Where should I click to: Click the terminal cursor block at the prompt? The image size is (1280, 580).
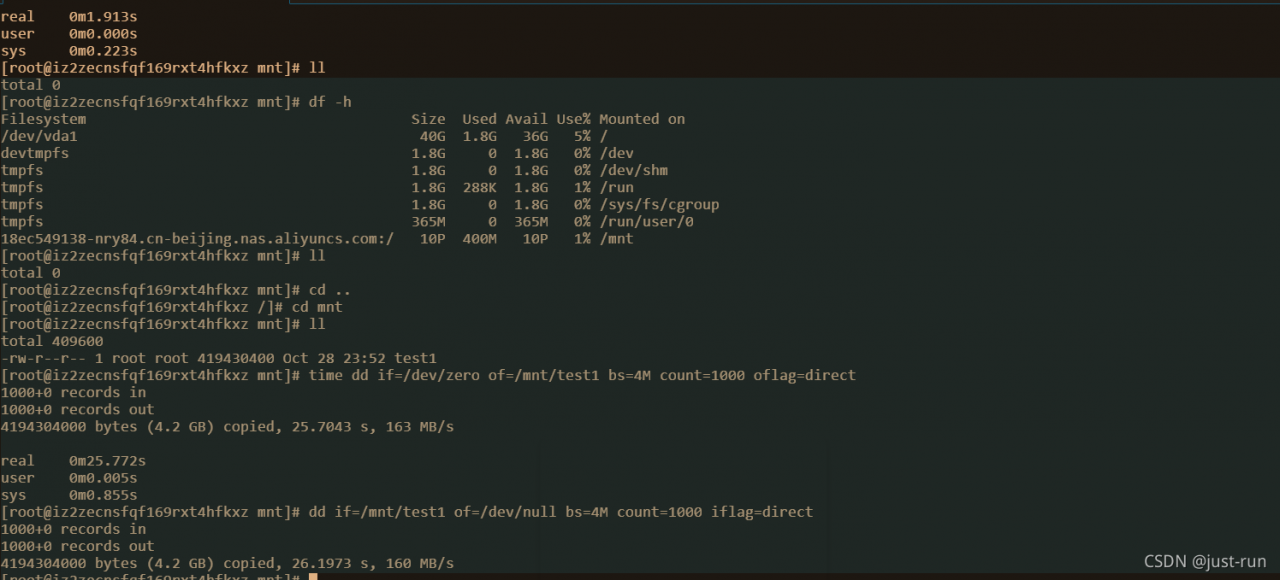tap(313, 577)
